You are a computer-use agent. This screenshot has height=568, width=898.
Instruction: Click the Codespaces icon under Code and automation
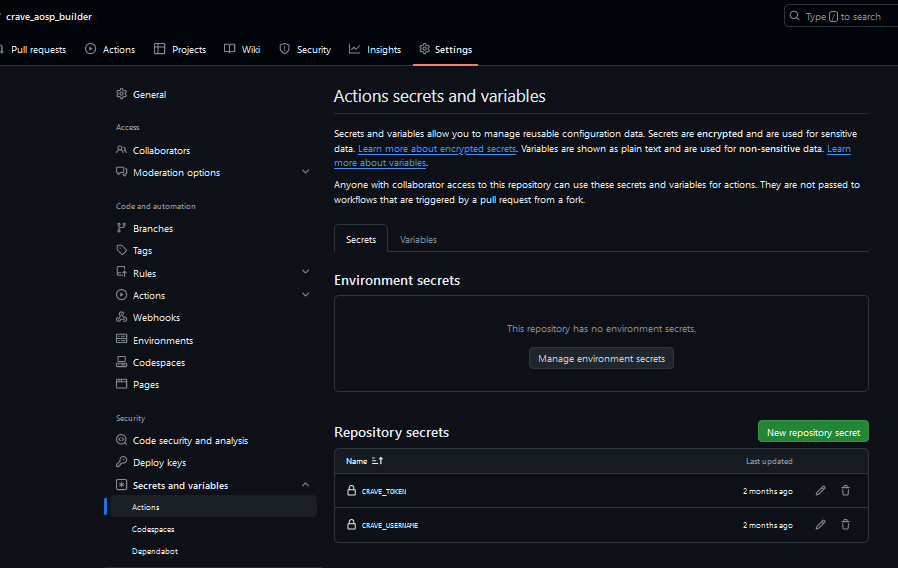click(121, 362)
